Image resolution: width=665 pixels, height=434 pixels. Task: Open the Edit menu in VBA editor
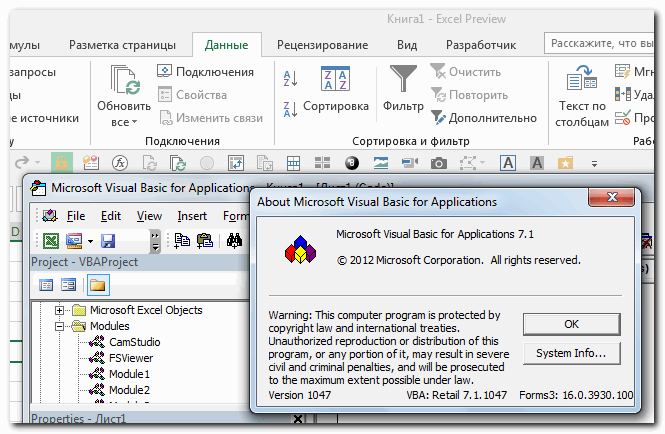click(x=111, y=216)
